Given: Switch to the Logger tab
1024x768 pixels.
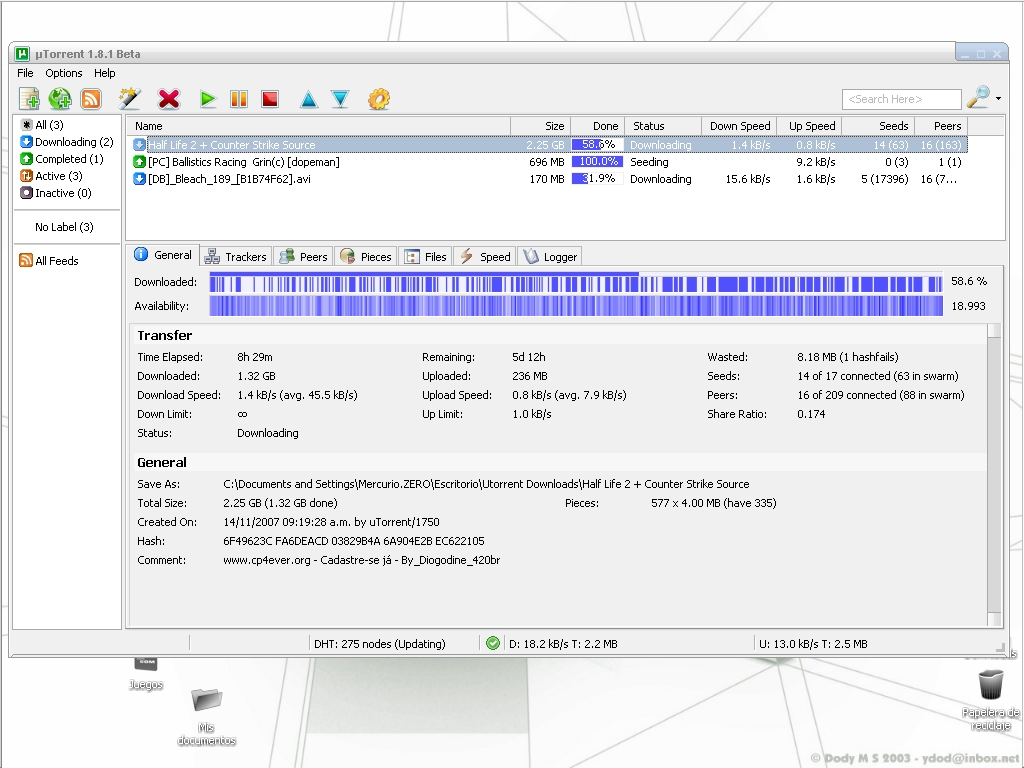Looking at the screenshot, I should 550,257.
